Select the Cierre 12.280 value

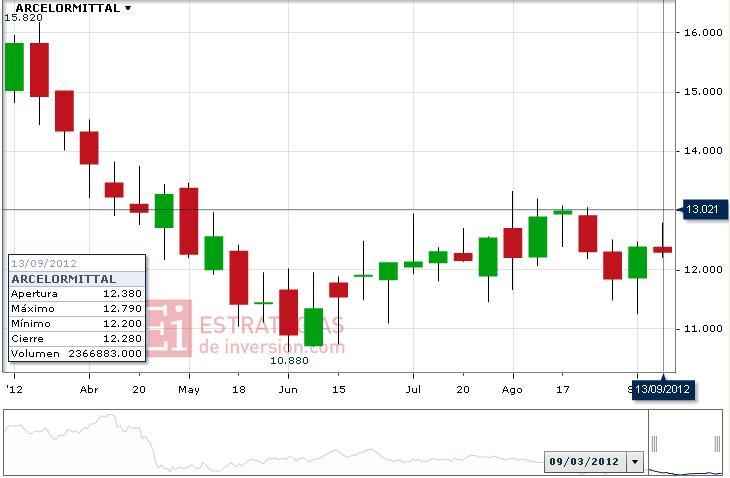point(122,338)
